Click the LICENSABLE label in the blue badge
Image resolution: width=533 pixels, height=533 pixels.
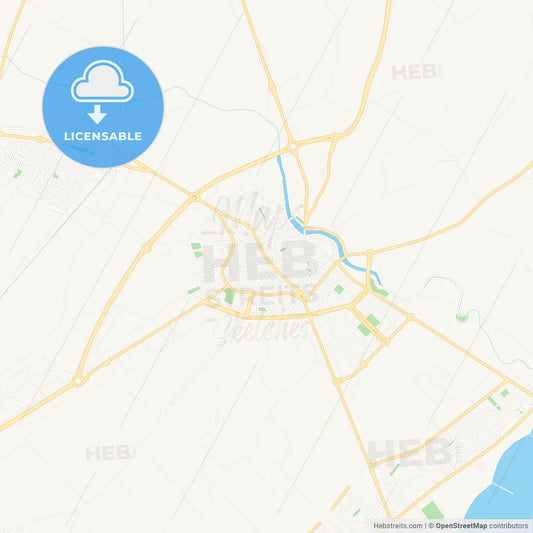pos(103,136)
